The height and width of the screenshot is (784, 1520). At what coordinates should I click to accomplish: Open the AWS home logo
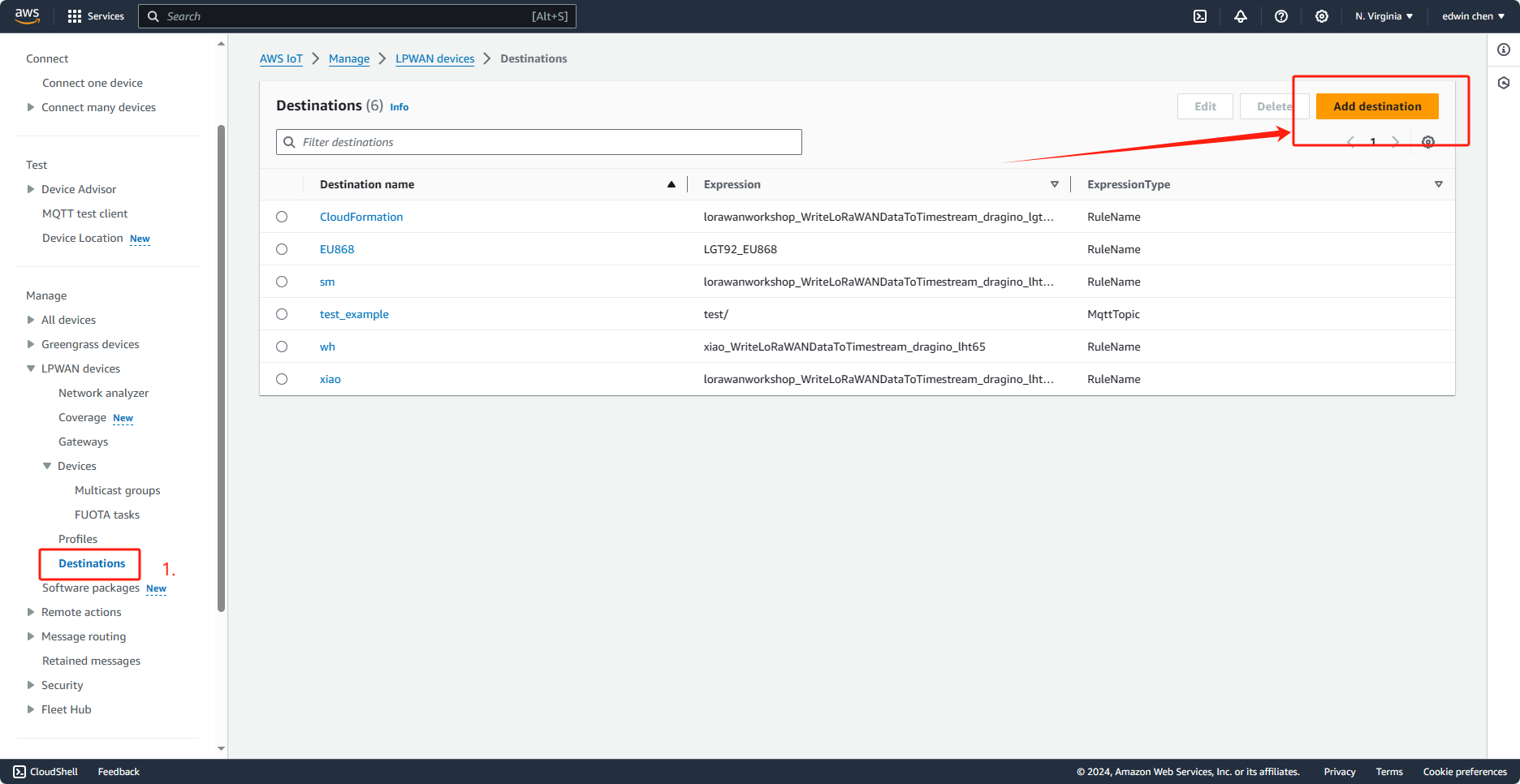(27, 16)
